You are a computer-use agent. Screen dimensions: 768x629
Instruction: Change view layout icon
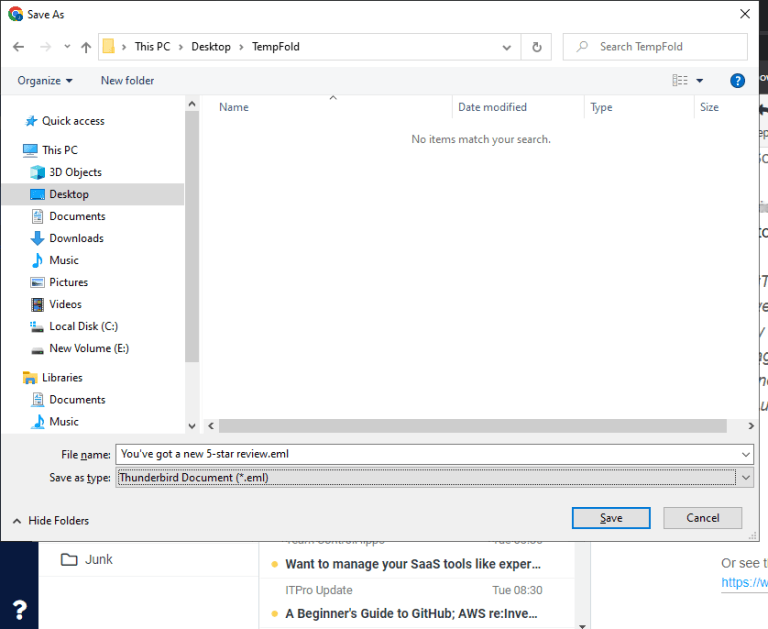point(680,80)
